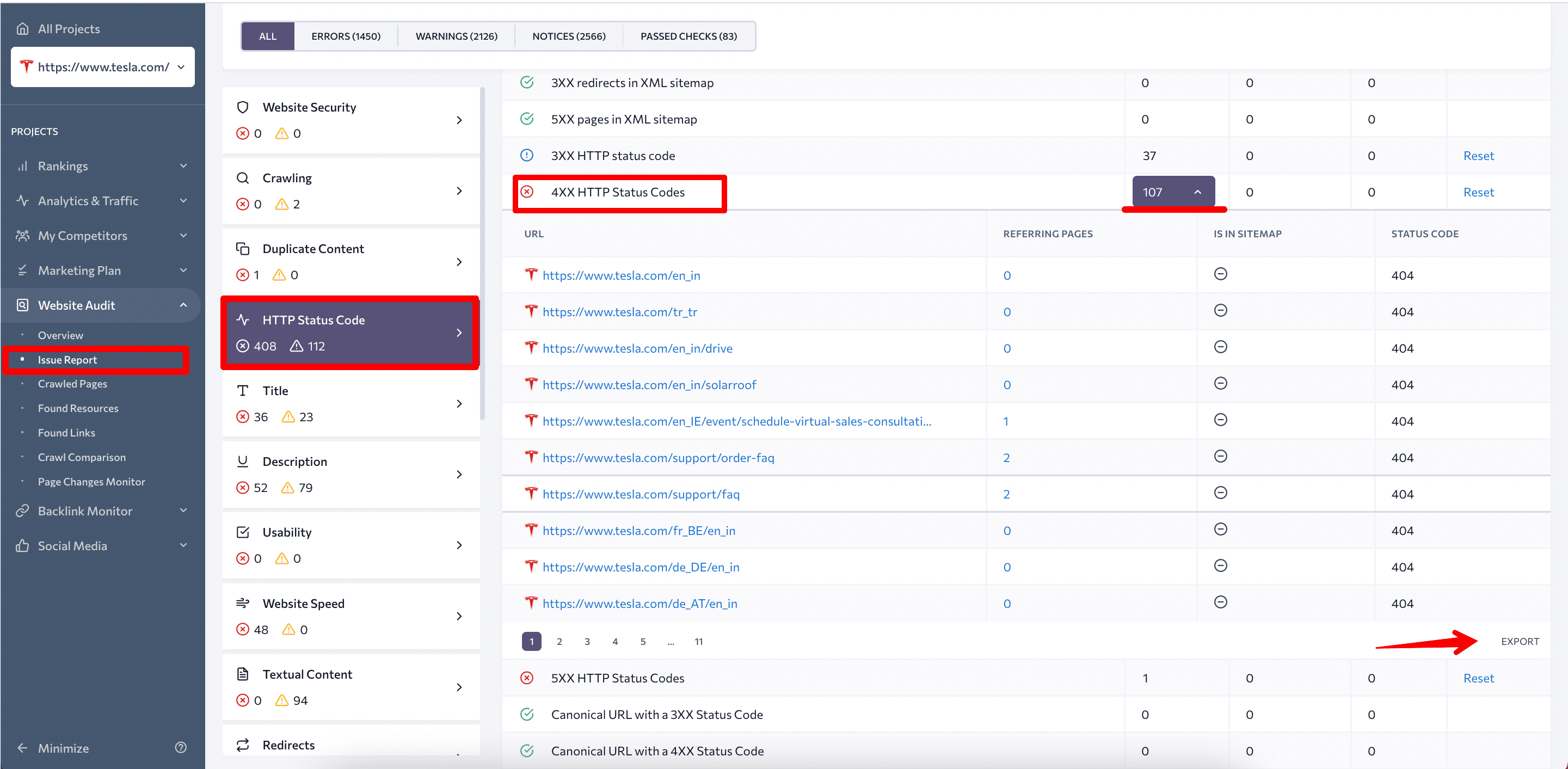Open the Website Security category arrow
This screenshot has height=769, width=1568.
[x=459, y=120]
